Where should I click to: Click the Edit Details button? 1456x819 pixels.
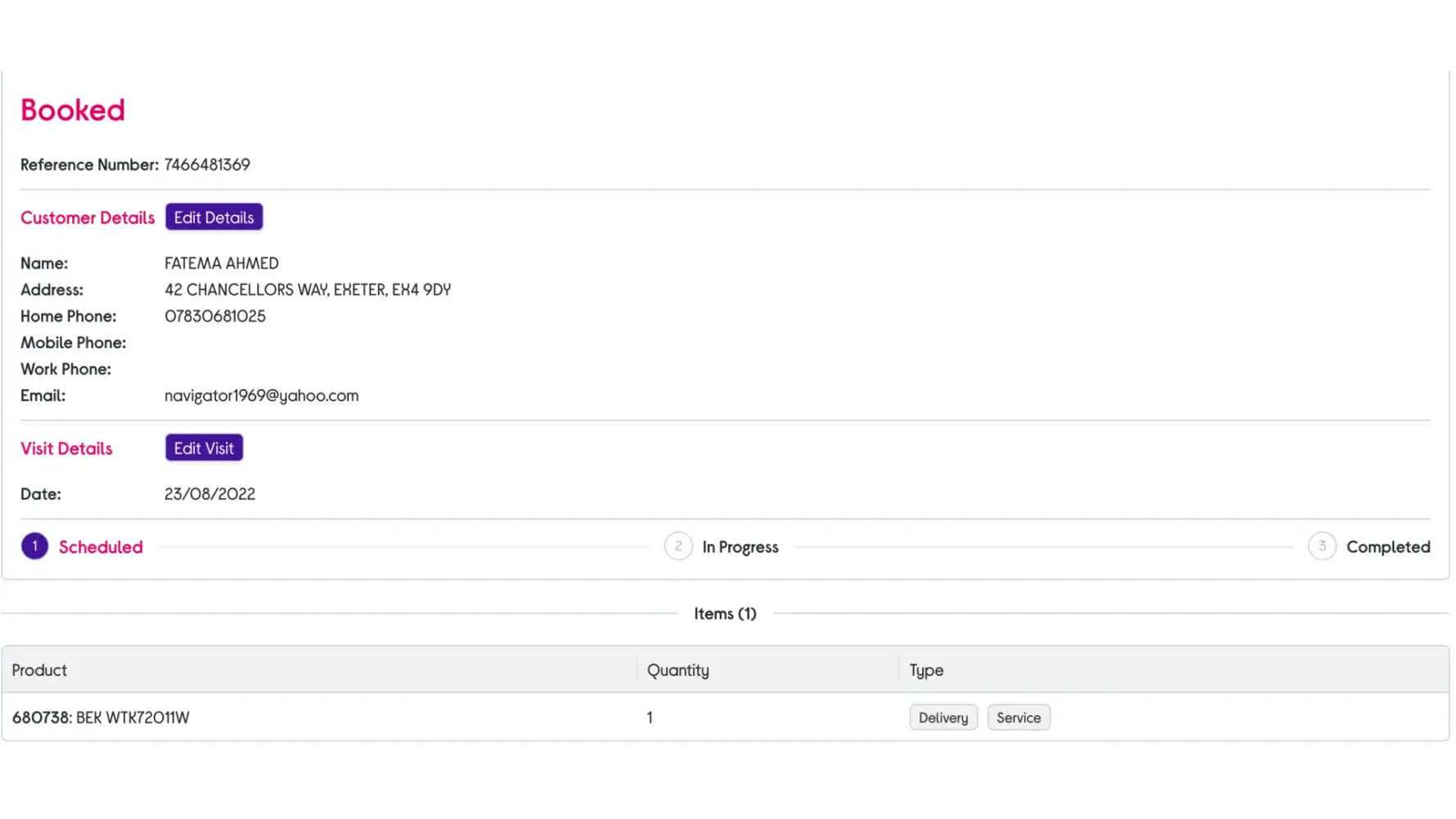214,217
